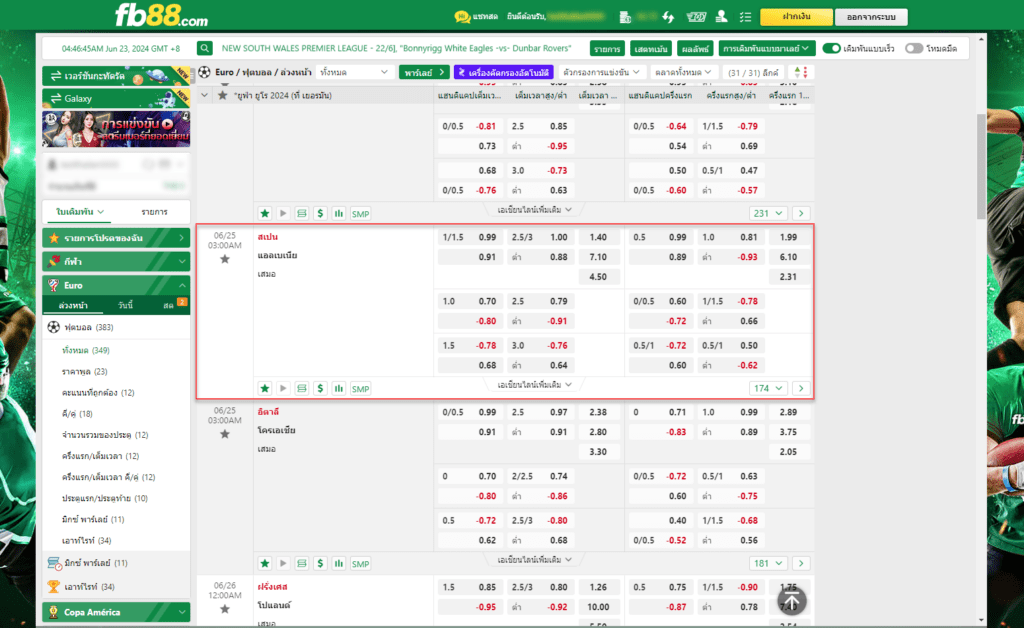The height and width of the screenshot is (628, 1024).
Task: Click the เสตทเม้น statement button
Action: pos(650,49)
